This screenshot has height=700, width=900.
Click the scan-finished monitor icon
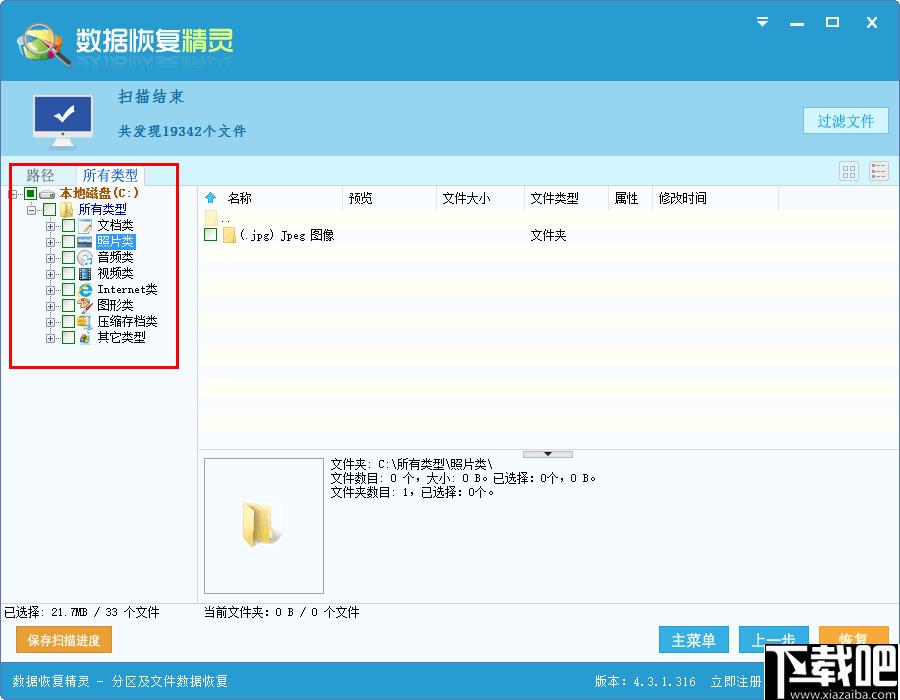tap(63, 120)
